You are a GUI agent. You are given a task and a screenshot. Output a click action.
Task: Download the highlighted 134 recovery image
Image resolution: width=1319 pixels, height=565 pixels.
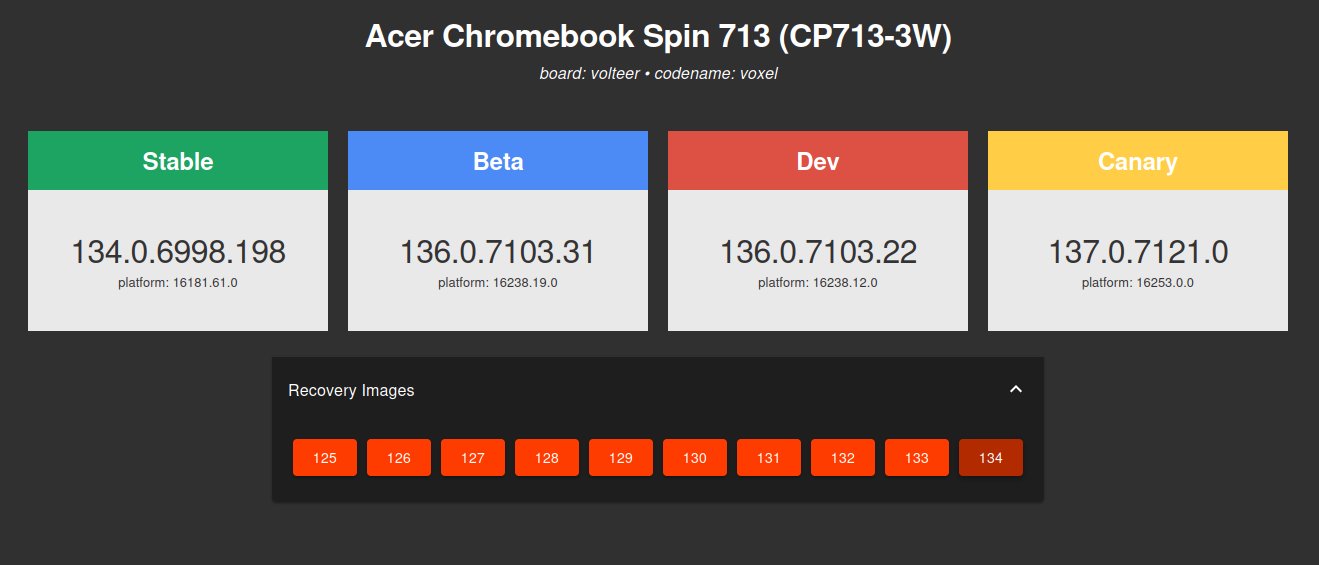tap(991, 458)
